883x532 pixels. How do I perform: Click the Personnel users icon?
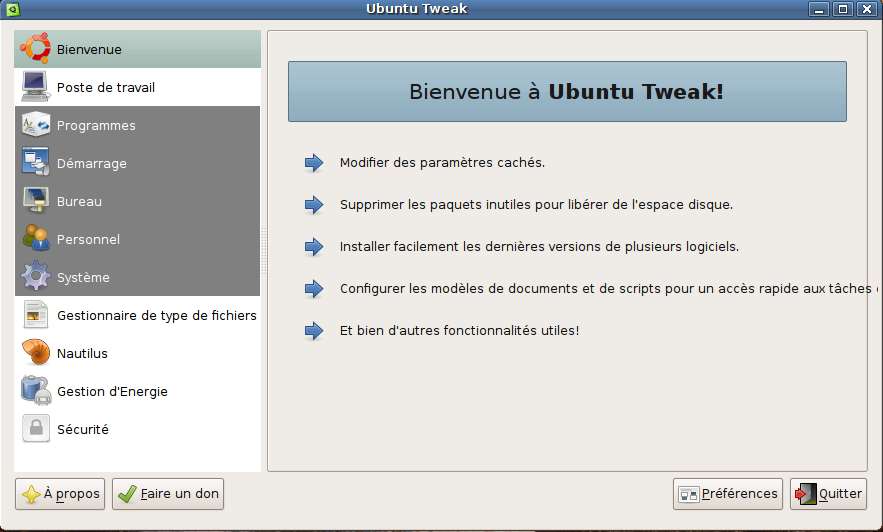(x=35, y=238)
